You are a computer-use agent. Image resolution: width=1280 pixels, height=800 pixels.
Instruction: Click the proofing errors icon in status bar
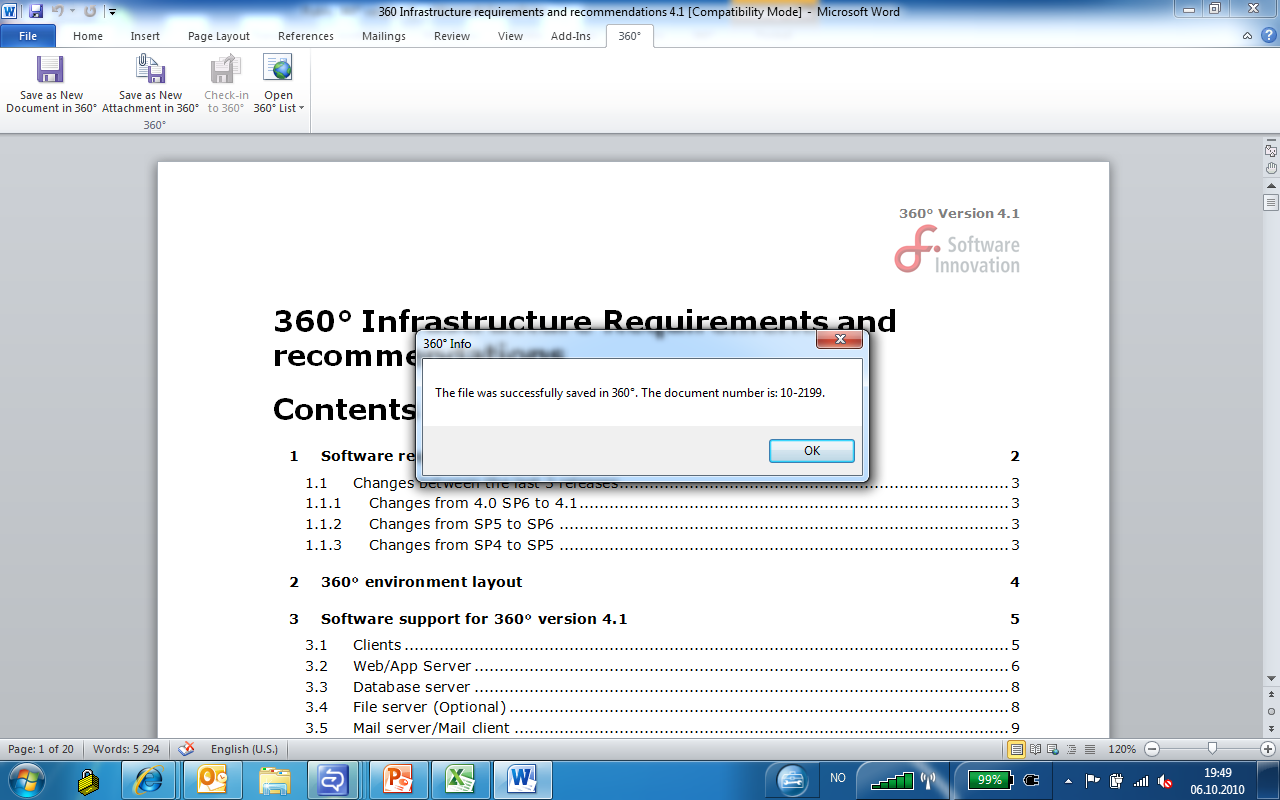pos(186,749)
